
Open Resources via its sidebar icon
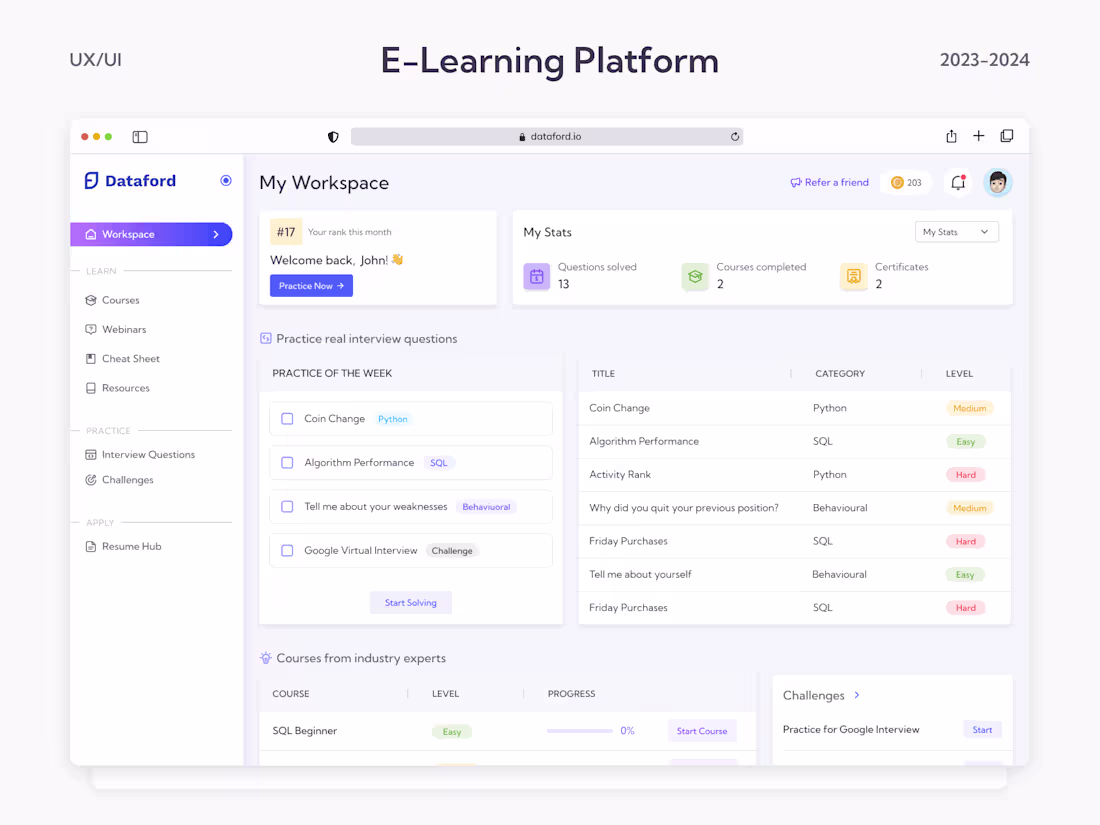[x=90, y=388]
